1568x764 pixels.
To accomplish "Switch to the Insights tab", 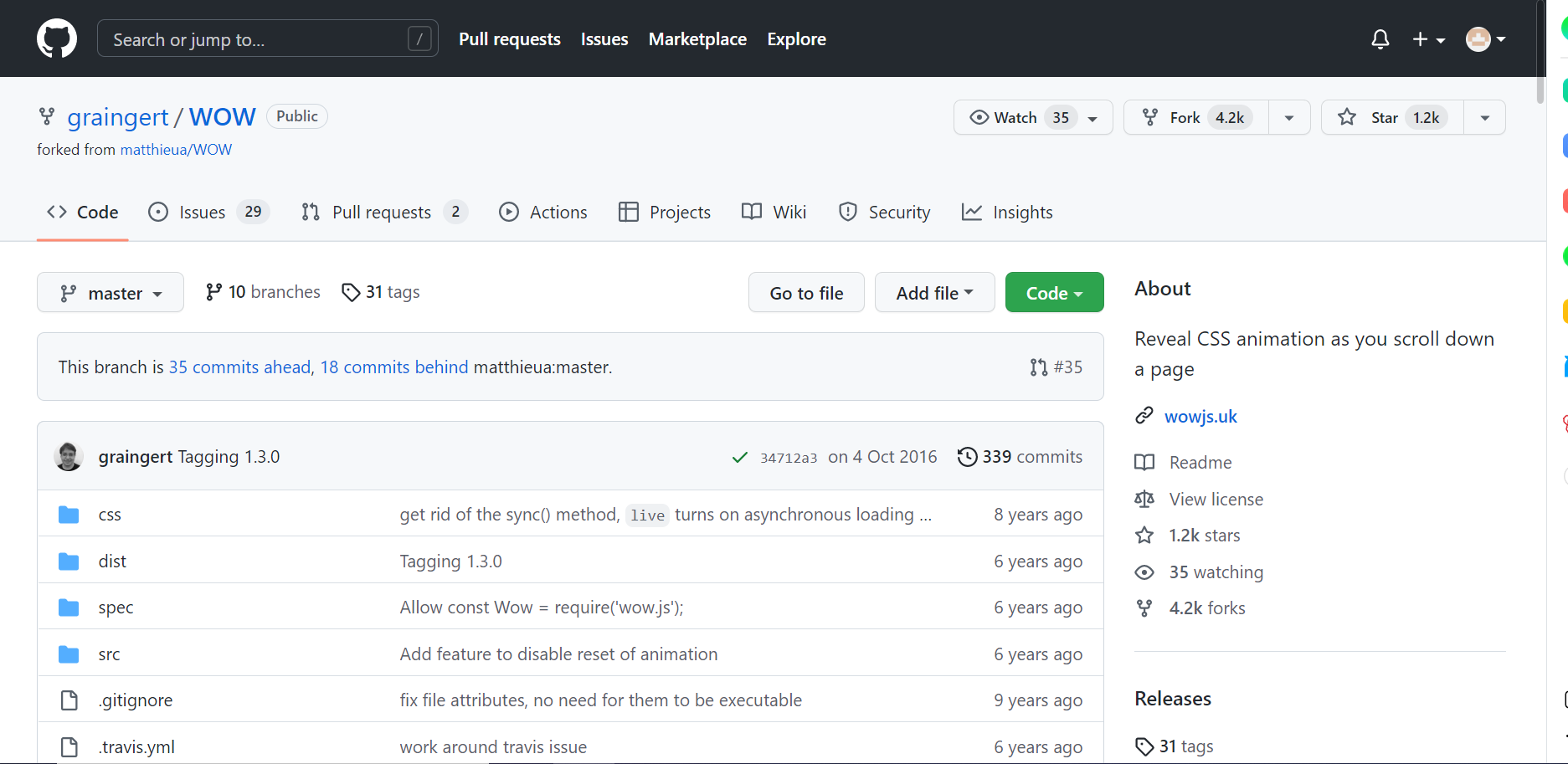I will [x=1007, y=213].
